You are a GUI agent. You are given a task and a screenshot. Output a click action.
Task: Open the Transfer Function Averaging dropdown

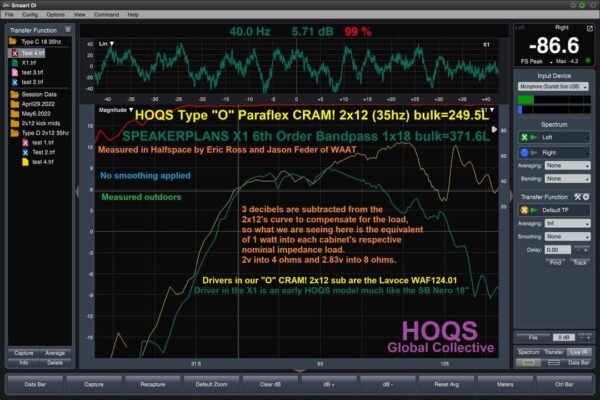pyautogui.click(x=567, y=223)
